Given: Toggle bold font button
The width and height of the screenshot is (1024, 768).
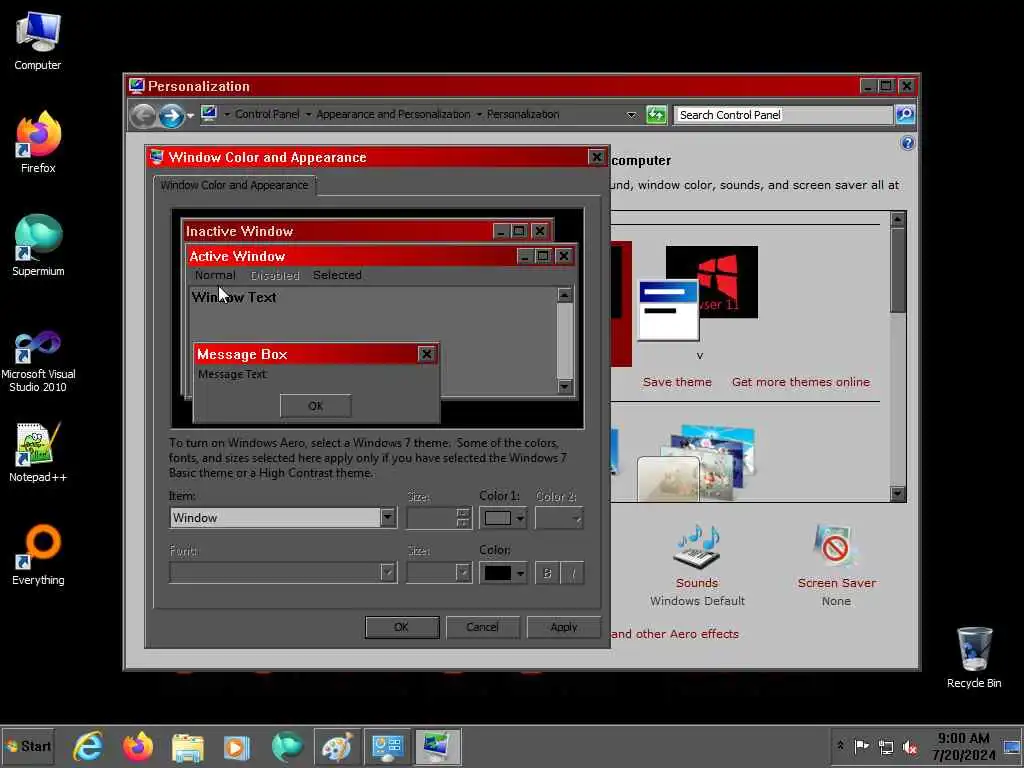Looking at the screenshot, I should click(x=547, y=573).
